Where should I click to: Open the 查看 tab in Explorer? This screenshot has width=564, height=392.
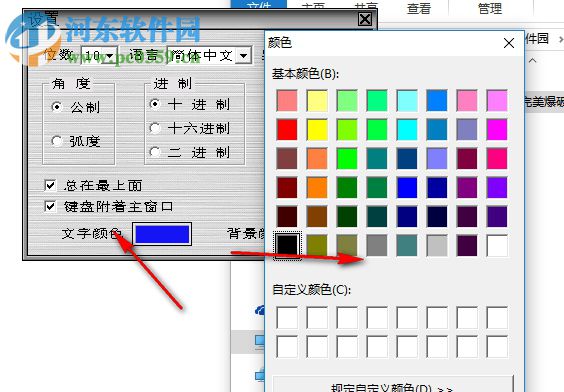click(419, 8)
